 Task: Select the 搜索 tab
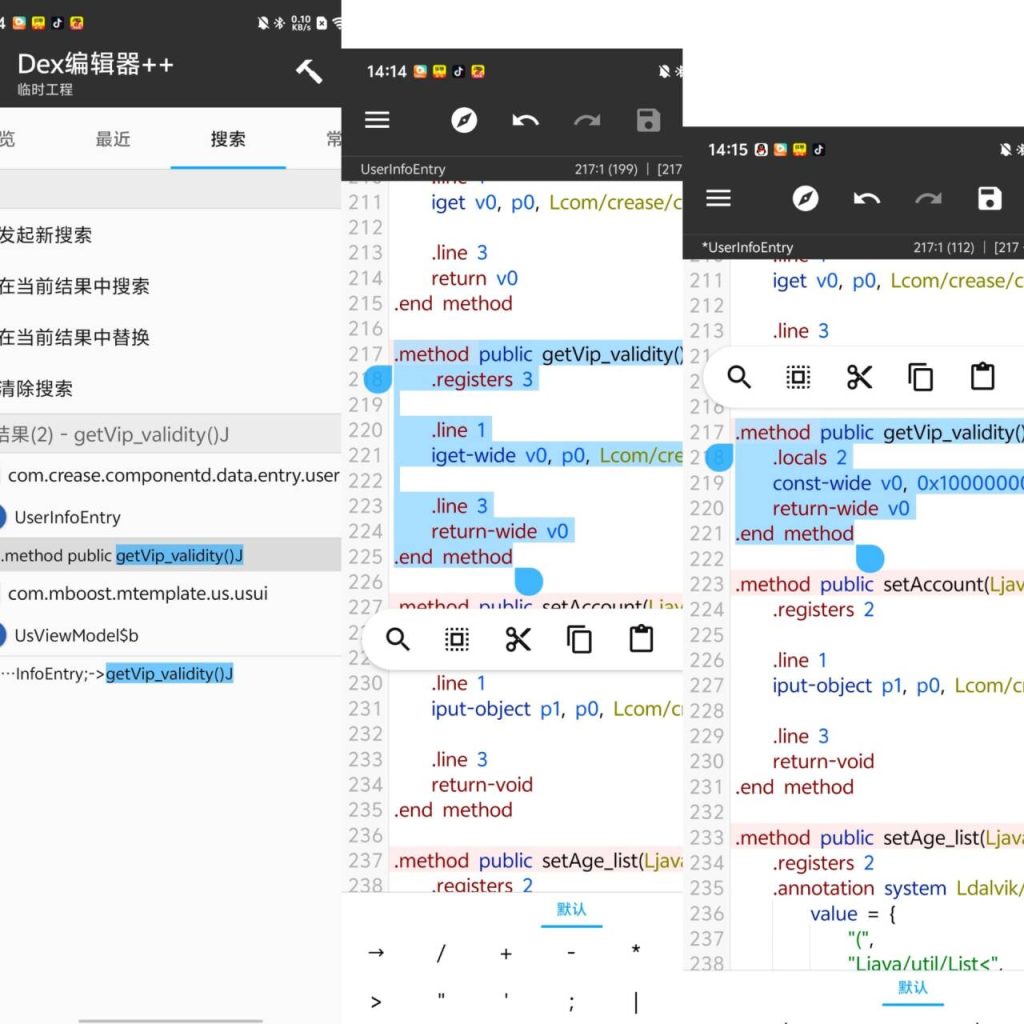[228, 140]
